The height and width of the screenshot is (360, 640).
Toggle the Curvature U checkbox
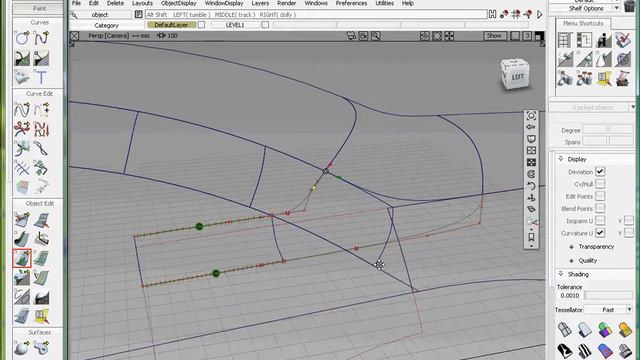coord(600,233)
